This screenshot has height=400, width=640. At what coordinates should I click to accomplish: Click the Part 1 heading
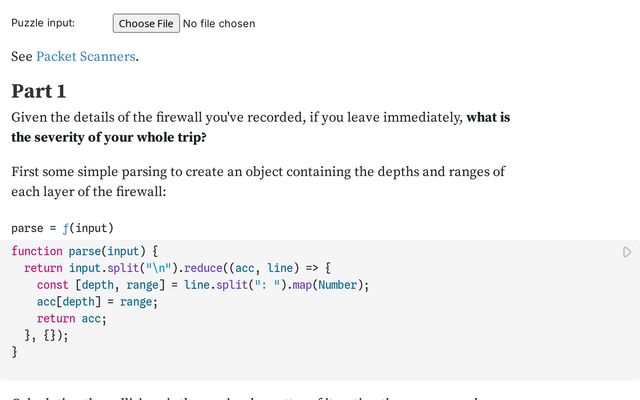tap(39, 91)
